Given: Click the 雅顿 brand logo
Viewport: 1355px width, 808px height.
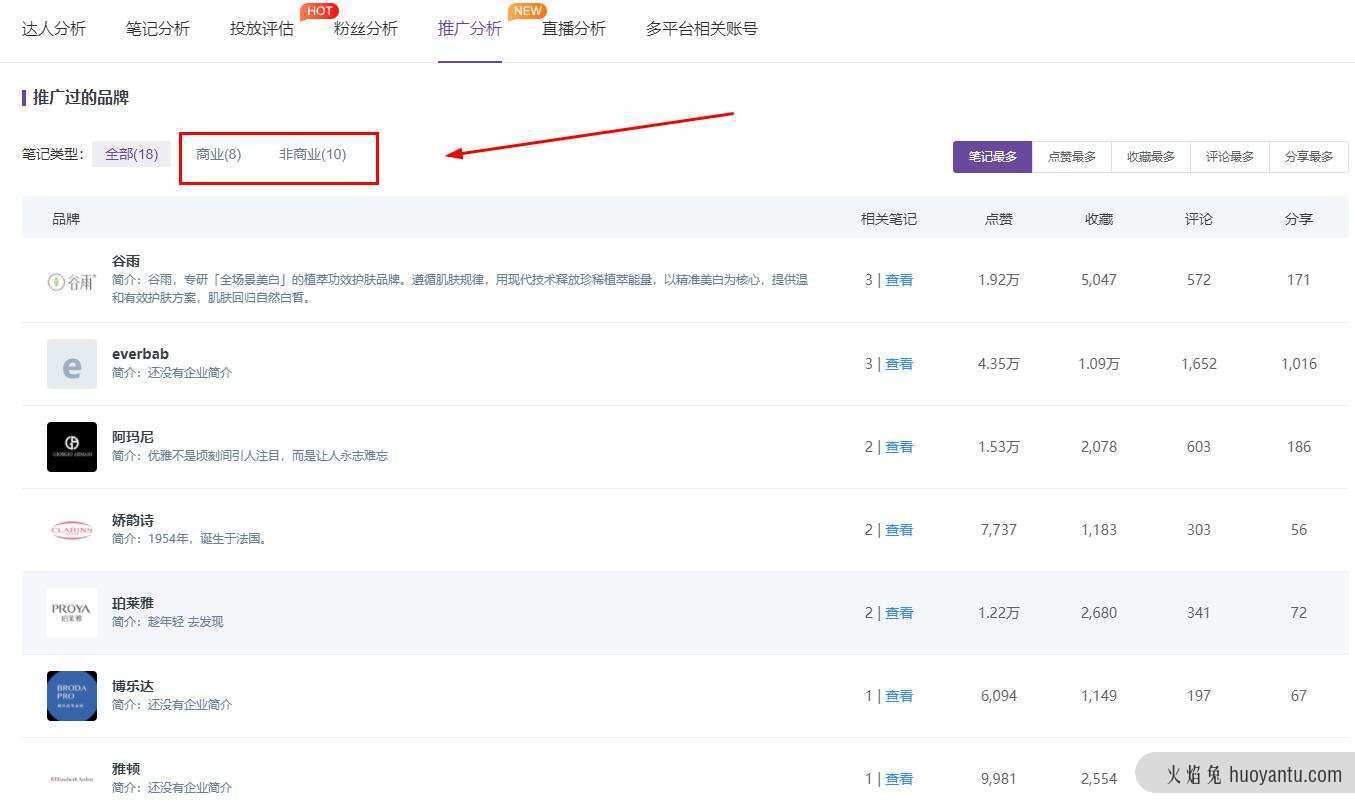Looking at the screenshot, I should tap(72, 779).
